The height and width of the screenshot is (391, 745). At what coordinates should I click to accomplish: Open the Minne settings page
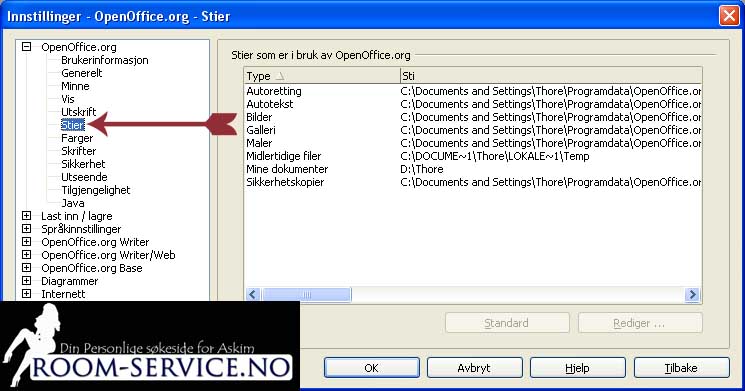click(75, 86)
